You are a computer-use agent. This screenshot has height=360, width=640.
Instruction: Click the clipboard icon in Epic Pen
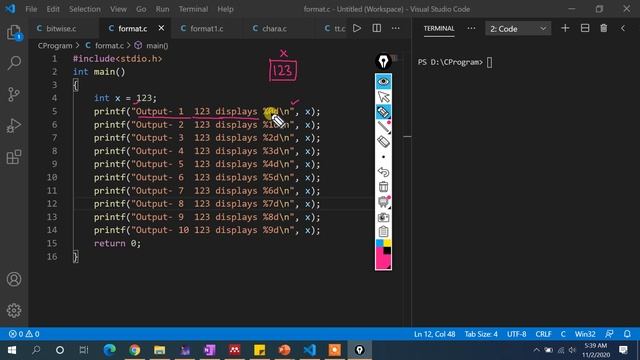point(383,231)
